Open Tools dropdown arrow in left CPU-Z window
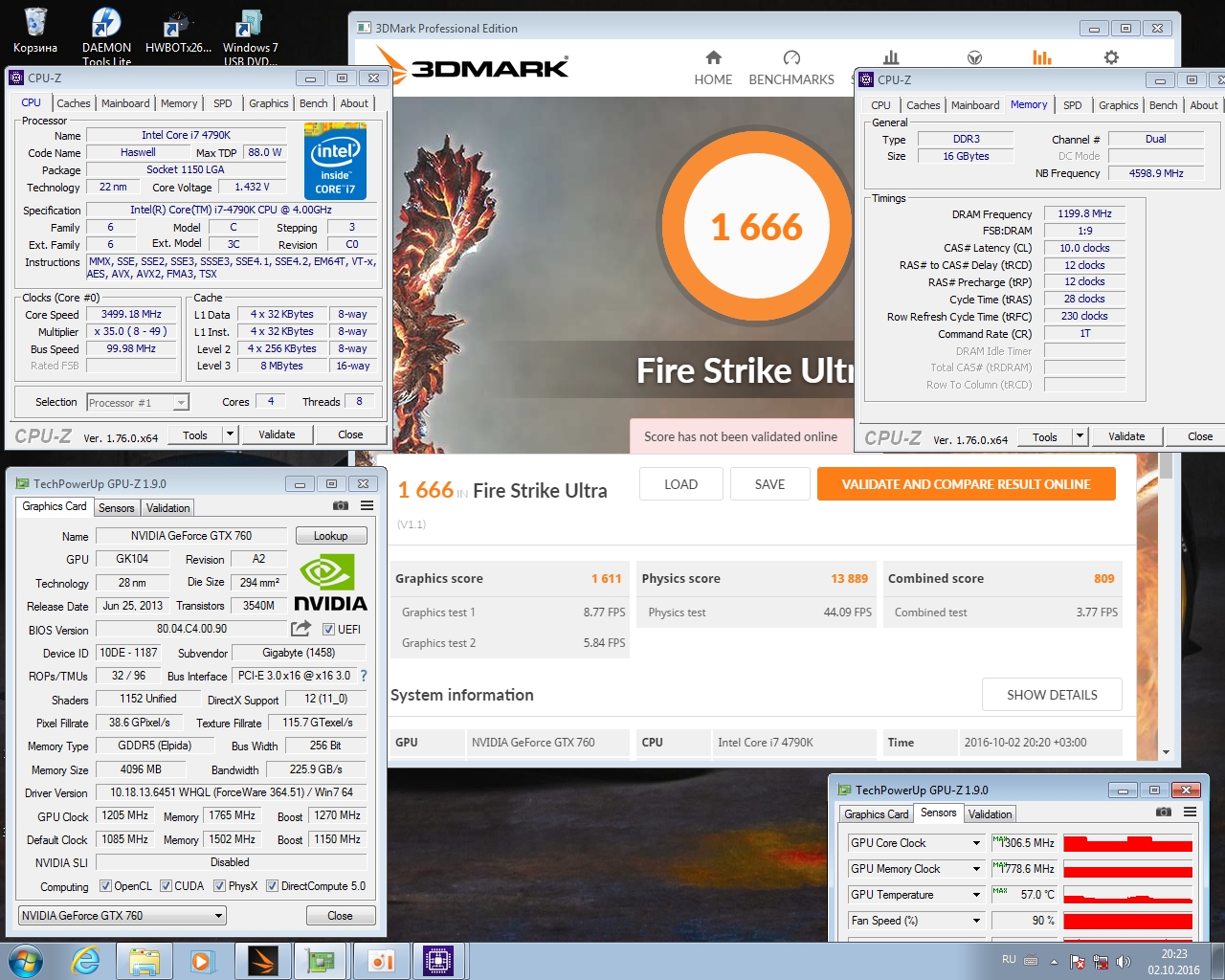Image resolution: width=1225 pixels, height=980 pixels. coord(230,434)
